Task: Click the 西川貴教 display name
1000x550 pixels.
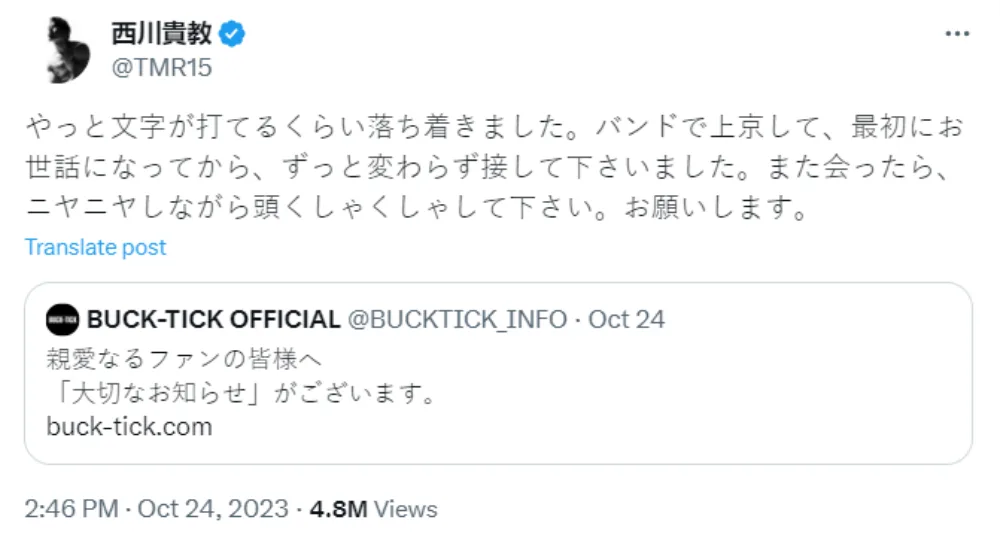Action: pyautogui.click(x=161, y=34)
